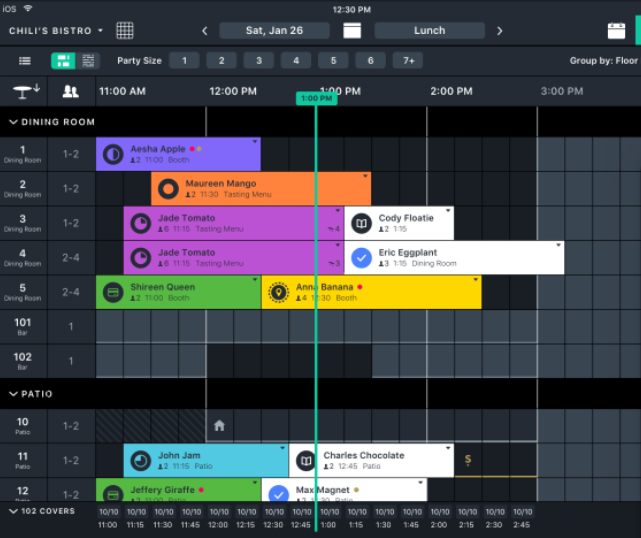Click Eric Eggplant blue checkmark icon
Screen dimensions: 641x538
361,258
